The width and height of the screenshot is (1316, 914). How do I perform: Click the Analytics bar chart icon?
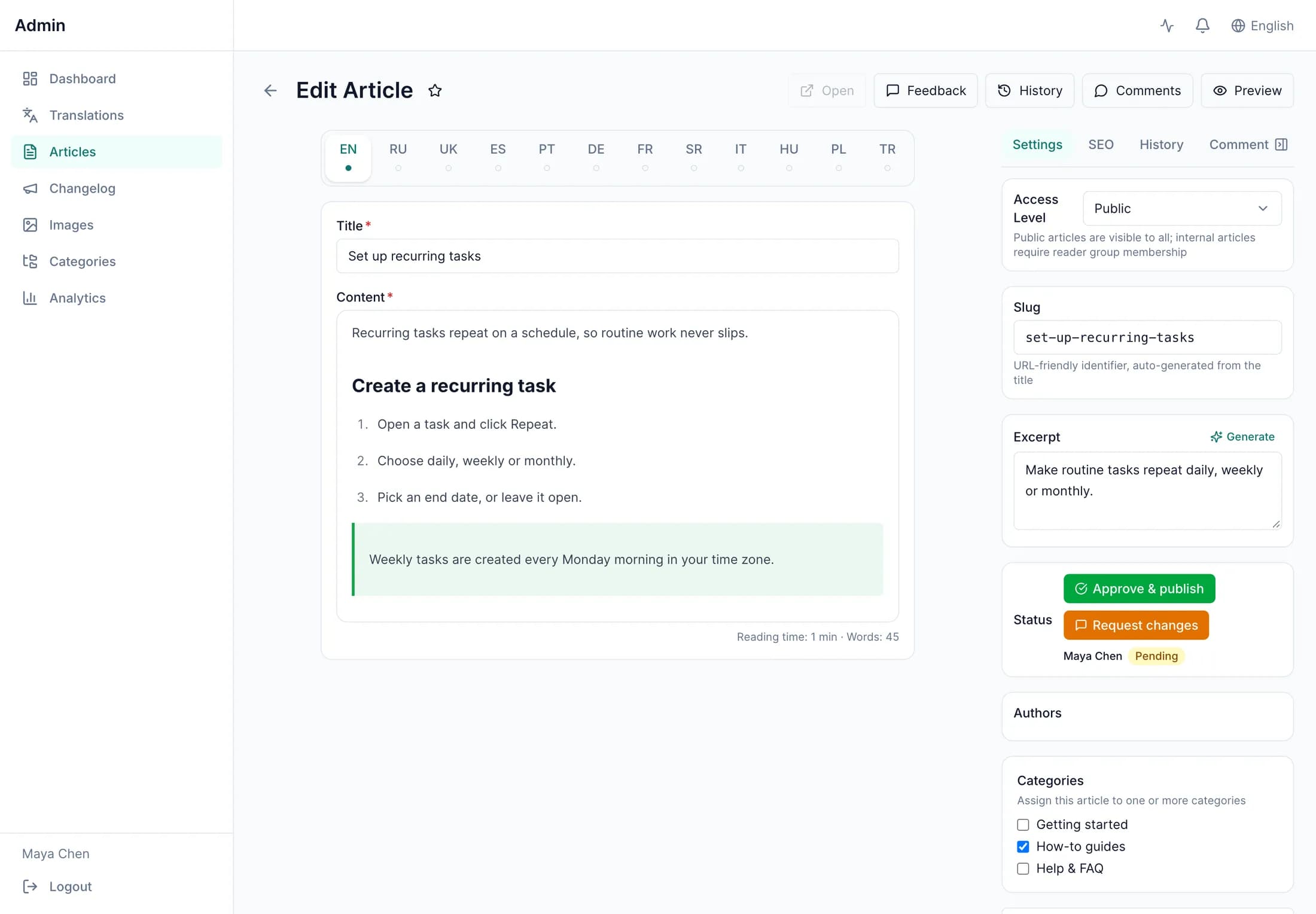(x=30, y=298)
